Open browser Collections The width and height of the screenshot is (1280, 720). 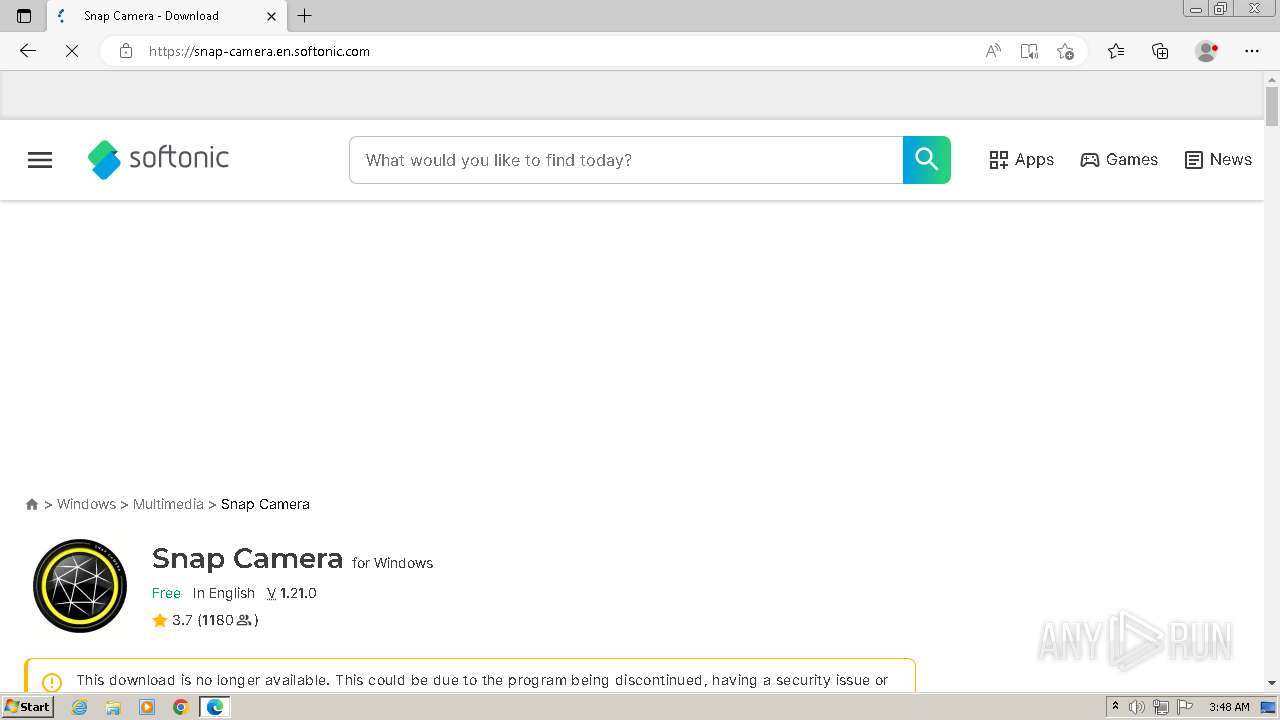click(1160, 51)
